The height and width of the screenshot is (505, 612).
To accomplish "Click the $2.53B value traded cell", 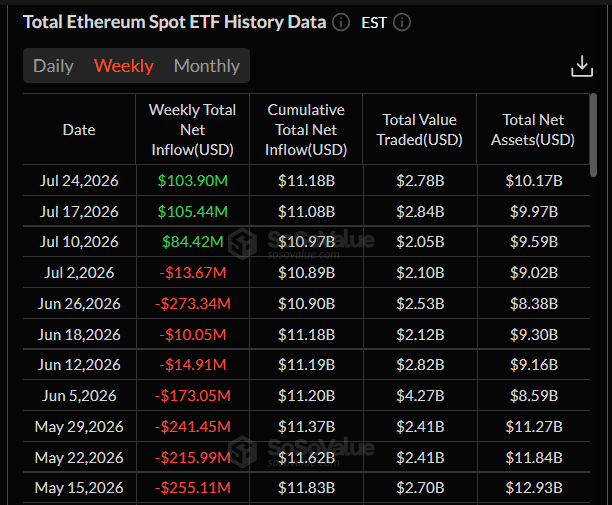I will click(420, 304).
